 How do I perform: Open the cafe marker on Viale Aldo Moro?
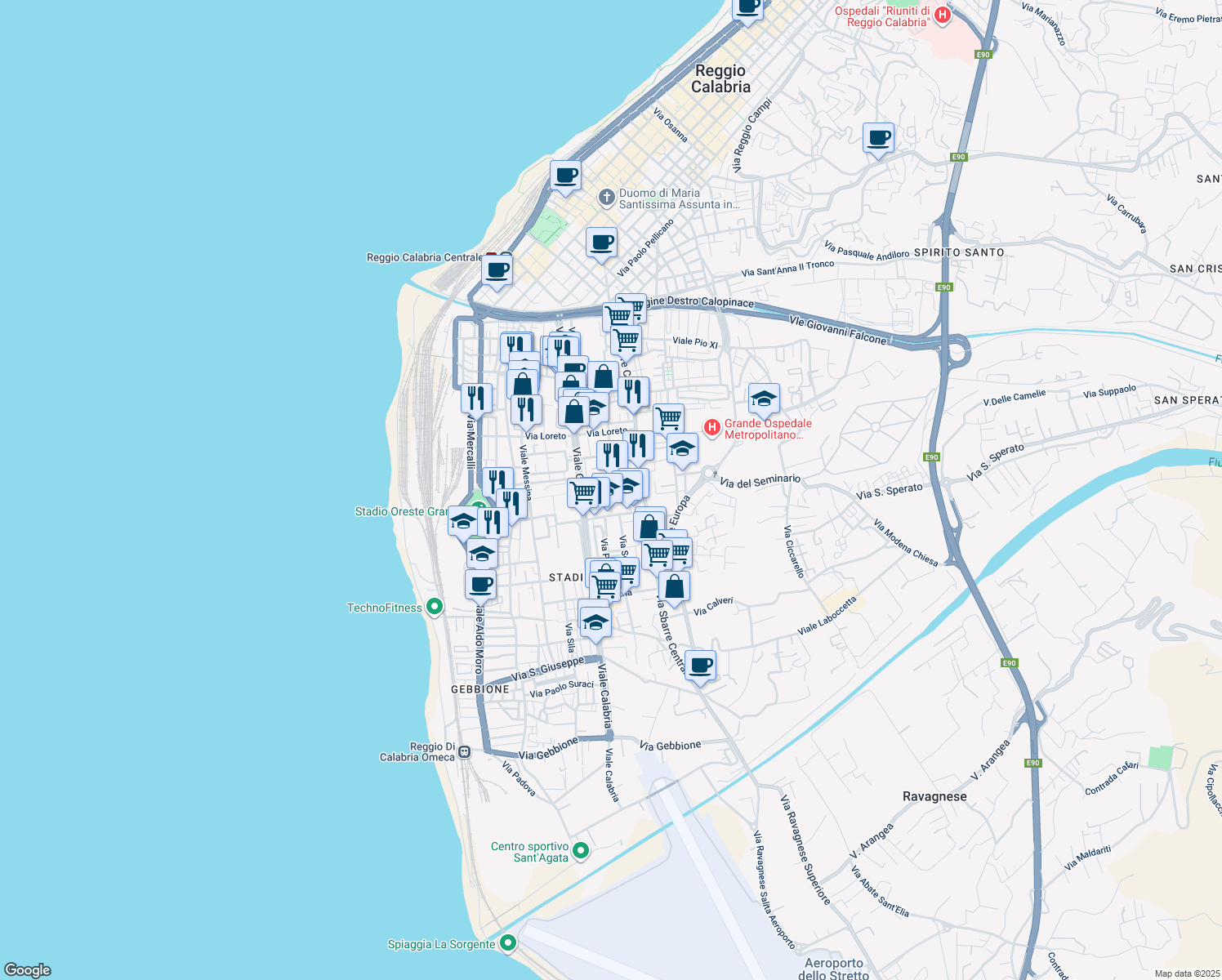480,586
